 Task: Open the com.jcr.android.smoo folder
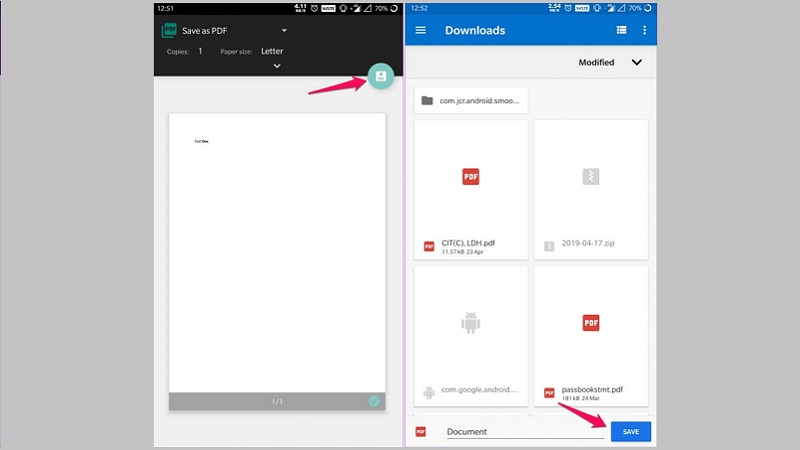coord(470,101)
